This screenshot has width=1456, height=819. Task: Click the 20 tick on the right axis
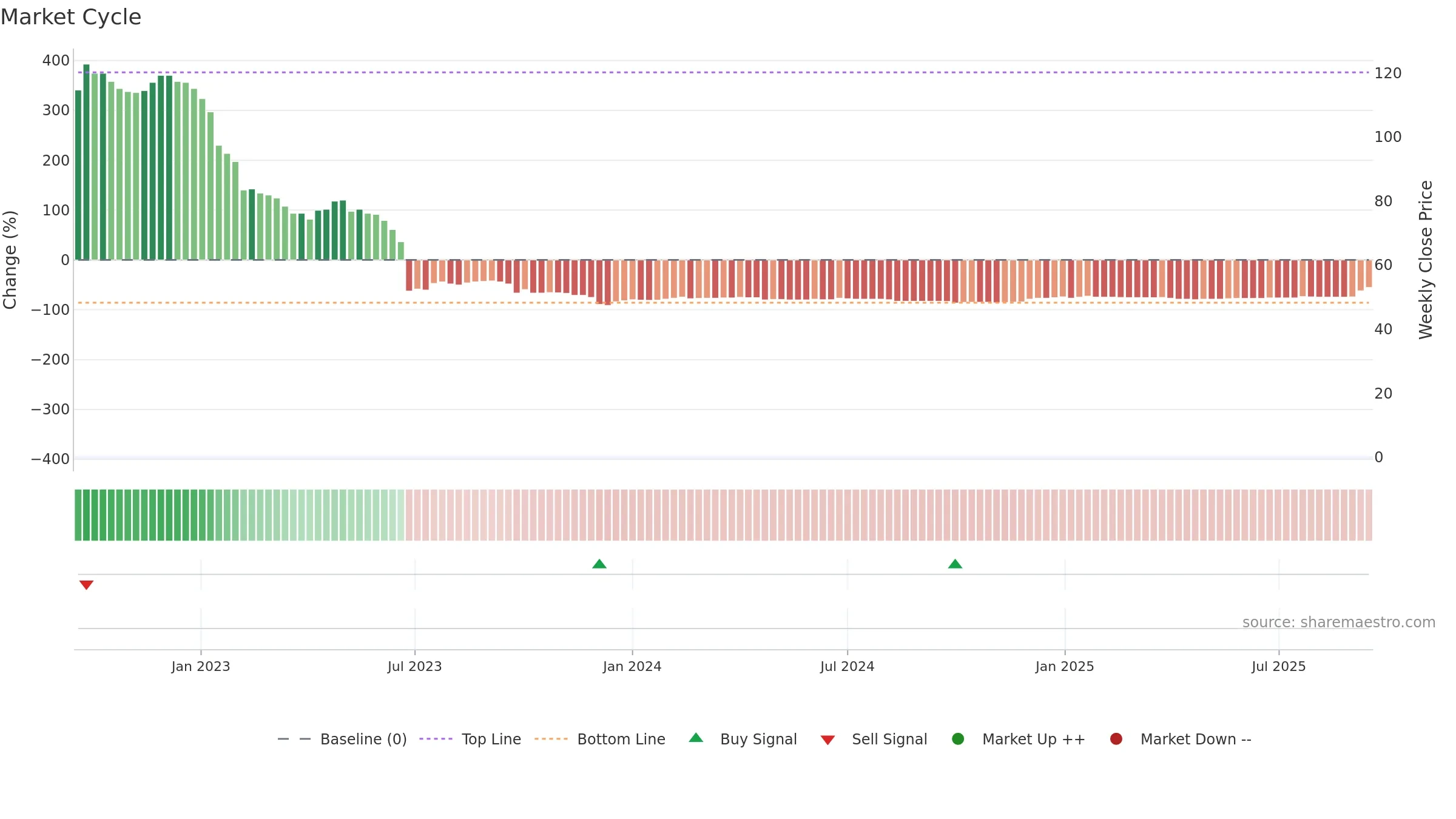pyautogui.click(x=1383, y=394)
